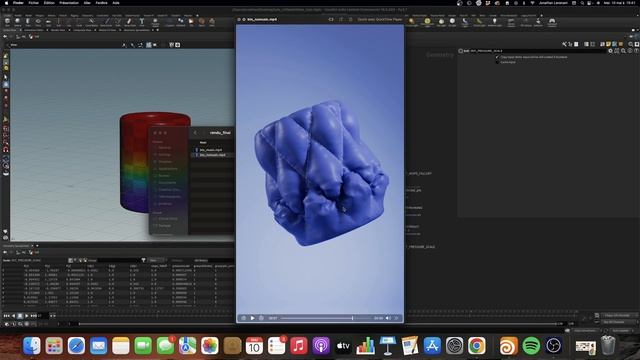
Task: Select the Tube shelf tool
Action: (28, 22)
